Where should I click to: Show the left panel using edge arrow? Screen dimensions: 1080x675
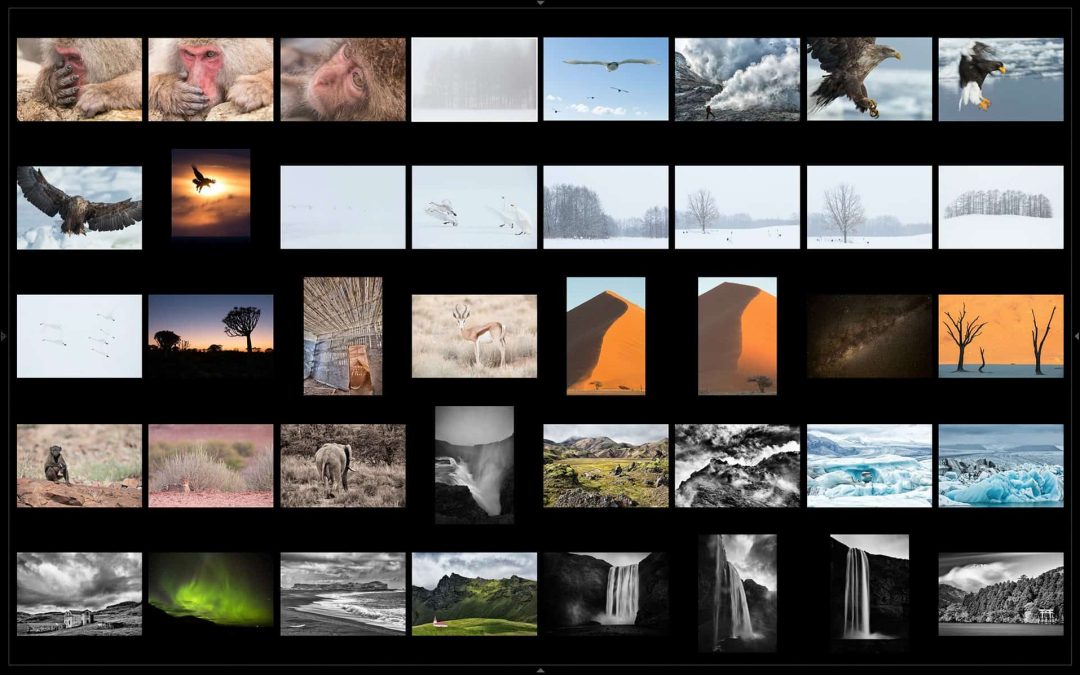pos(3,337)
